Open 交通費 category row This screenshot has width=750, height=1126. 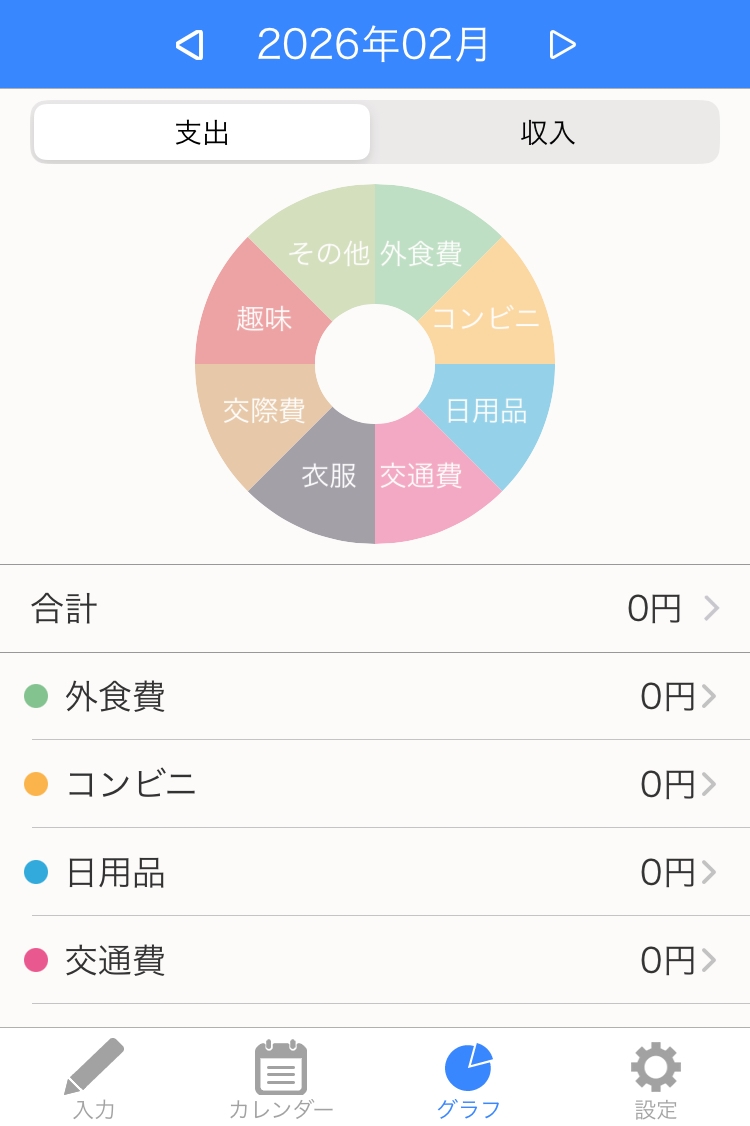tap(375, 960)
